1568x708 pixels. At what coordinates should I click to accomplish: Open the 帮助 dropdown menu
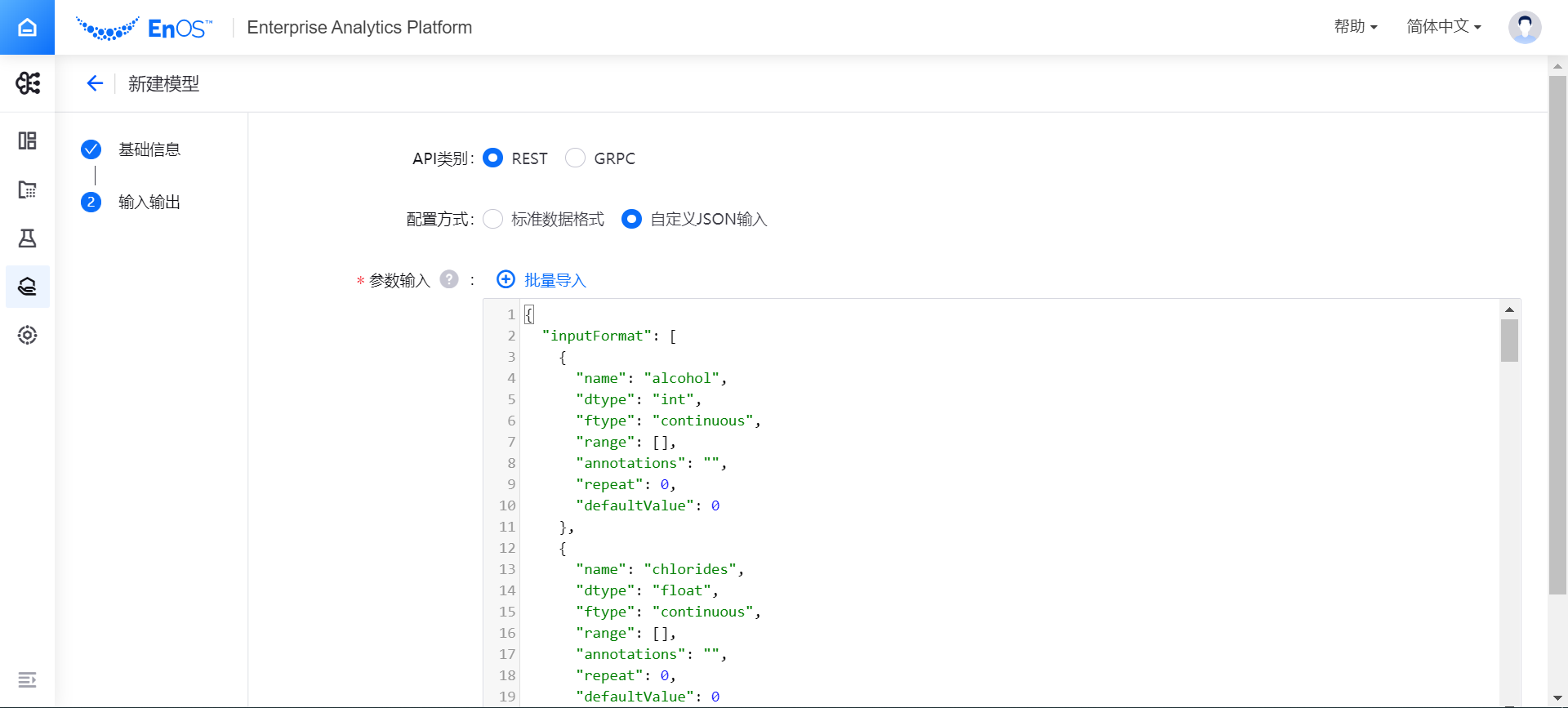pyautogui.click(x=1356, y=27)
